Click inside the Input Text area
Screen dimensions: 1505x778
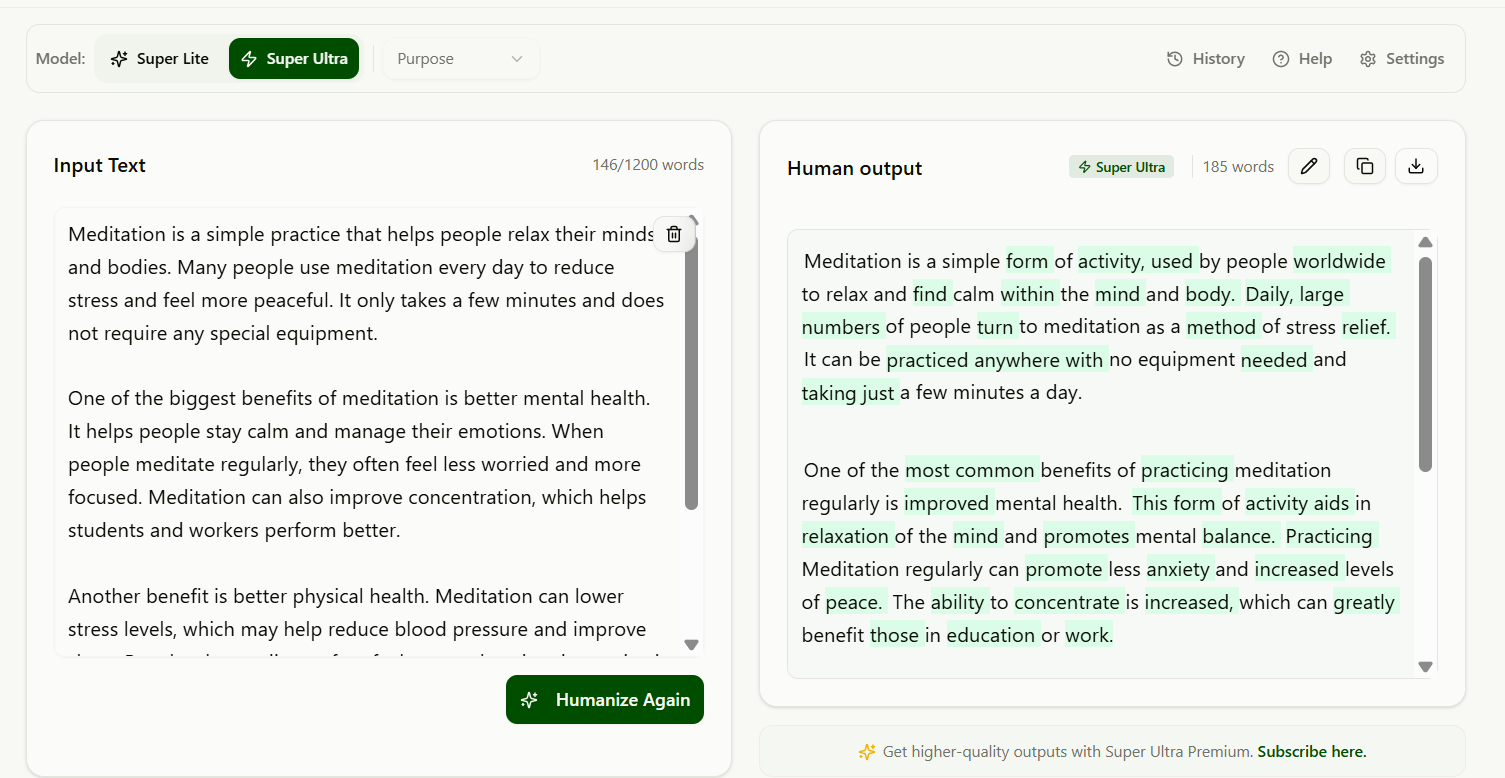click(x=368, y=432)
